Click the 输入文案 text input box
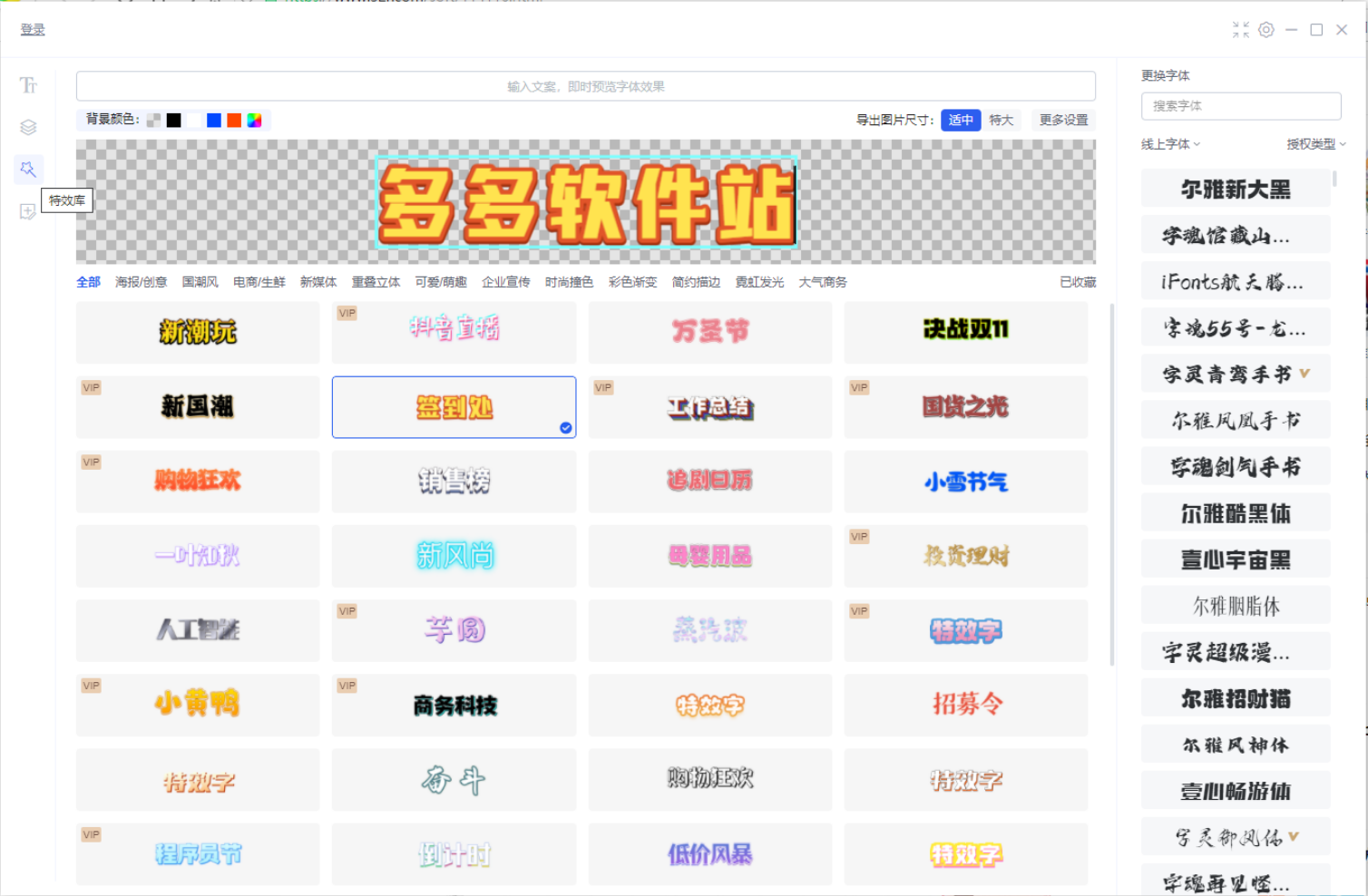This screenshot has height=896, width=1368. click(586, 86)
